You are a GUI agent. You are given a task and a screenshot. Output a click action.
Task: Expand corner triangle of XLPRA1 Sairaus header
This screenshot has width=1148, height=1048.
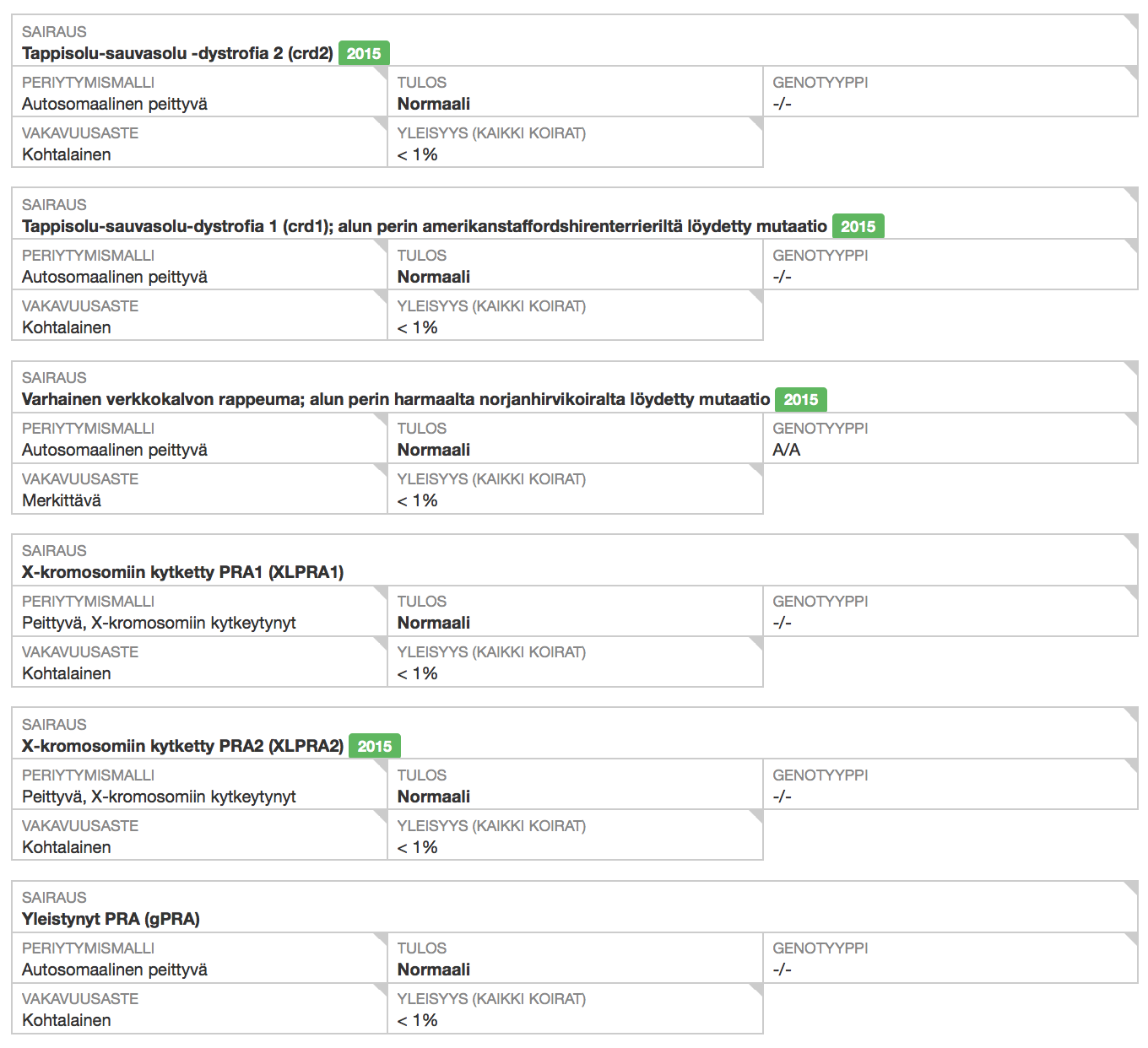1131,541
